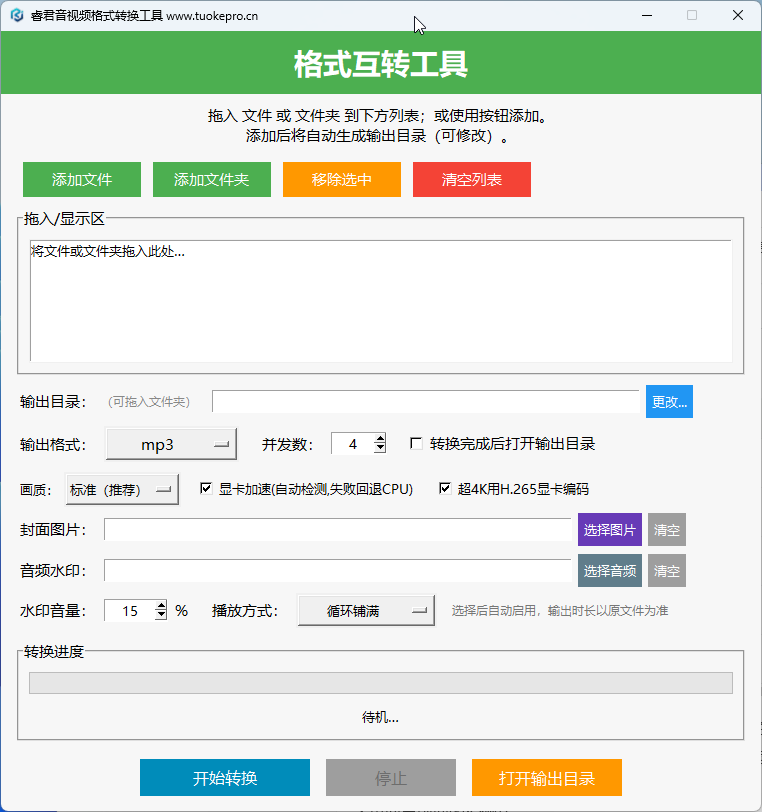
Task: Decrease 水印音量 with down arrow
Action: tap(161, 616)
